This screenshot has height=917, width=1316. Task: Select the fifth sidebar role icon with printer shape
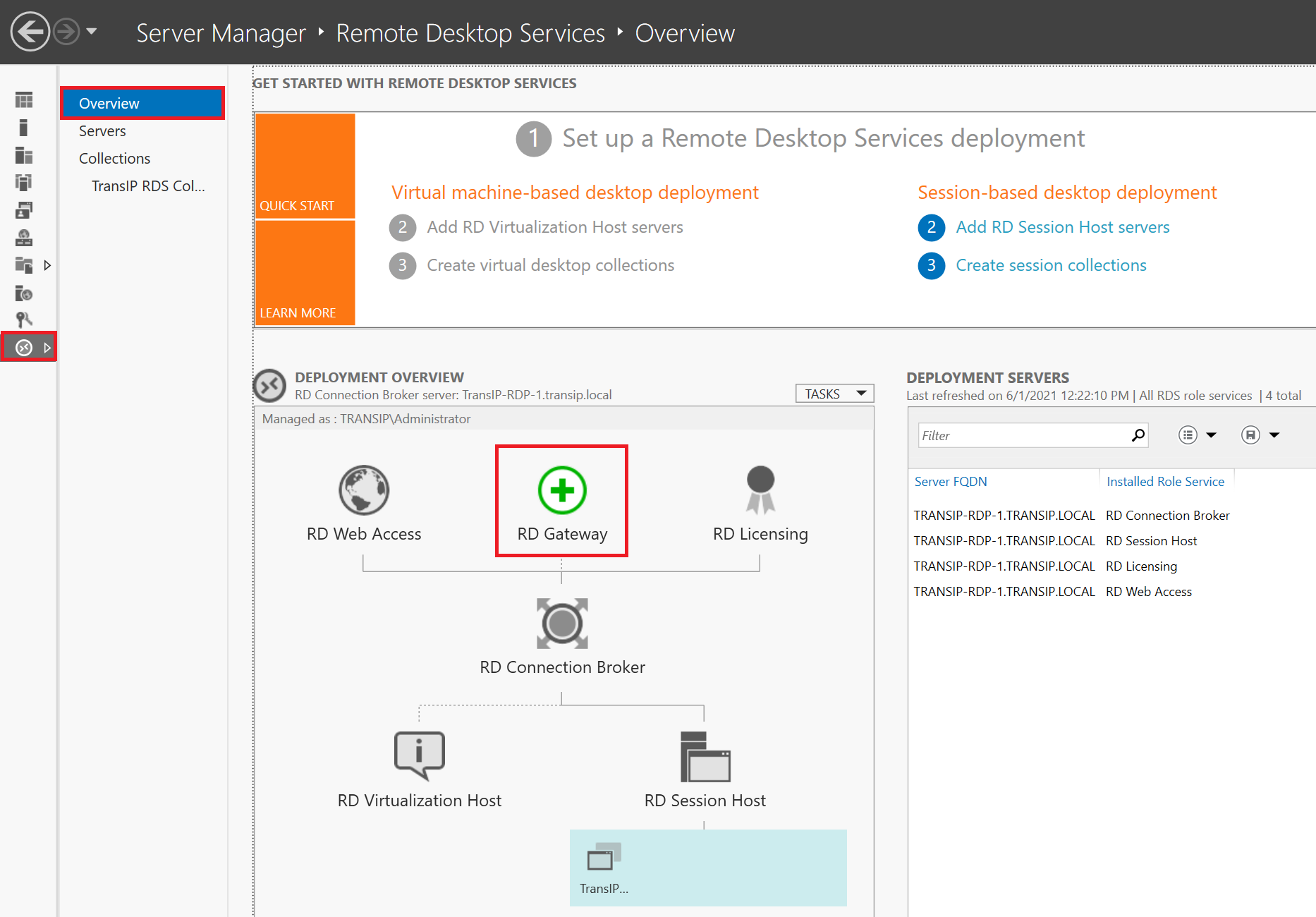coord(24,210)
